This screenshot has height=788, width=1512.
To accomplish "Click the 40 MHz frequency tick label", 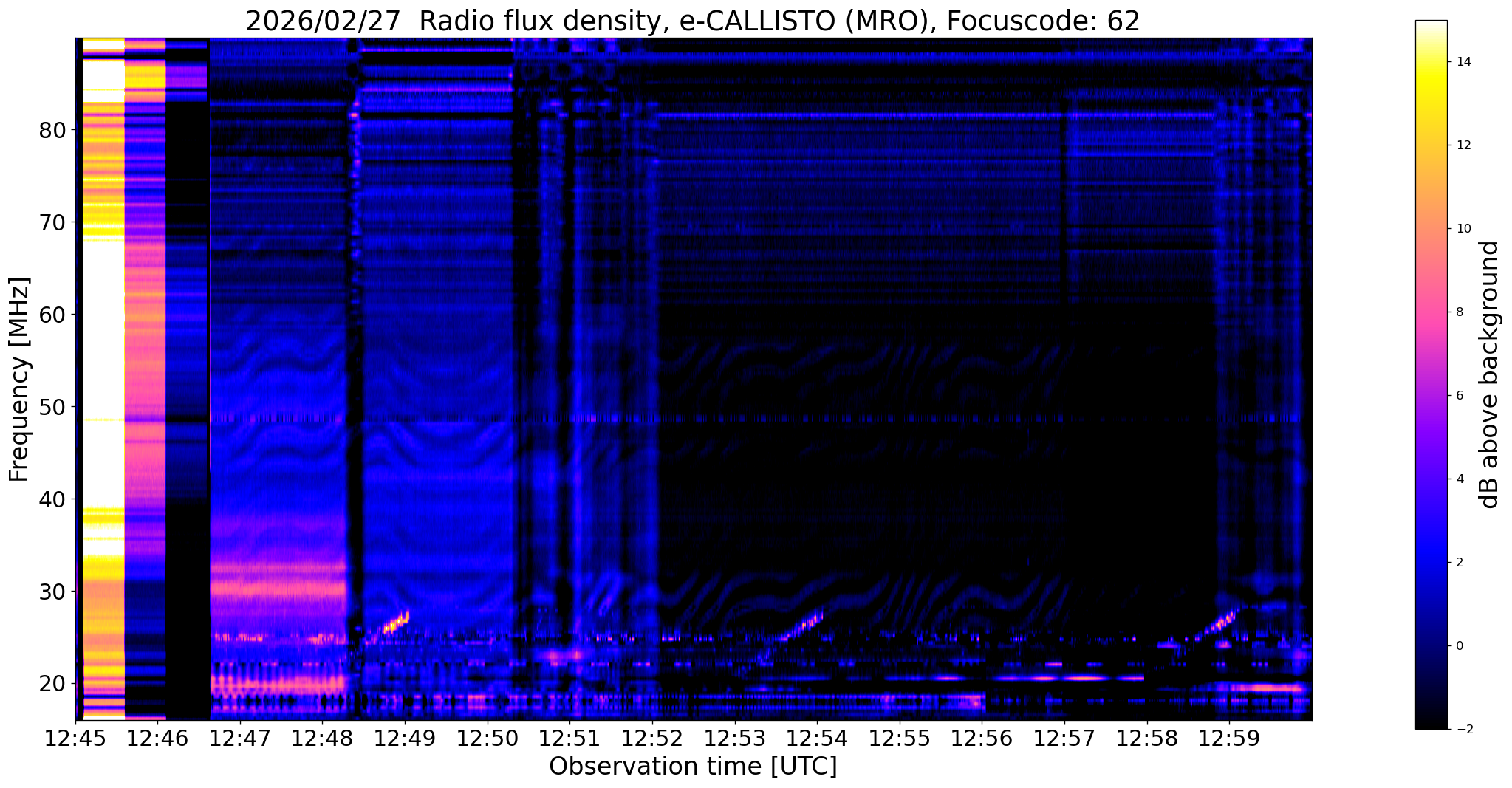I will (x=52, y=499).
